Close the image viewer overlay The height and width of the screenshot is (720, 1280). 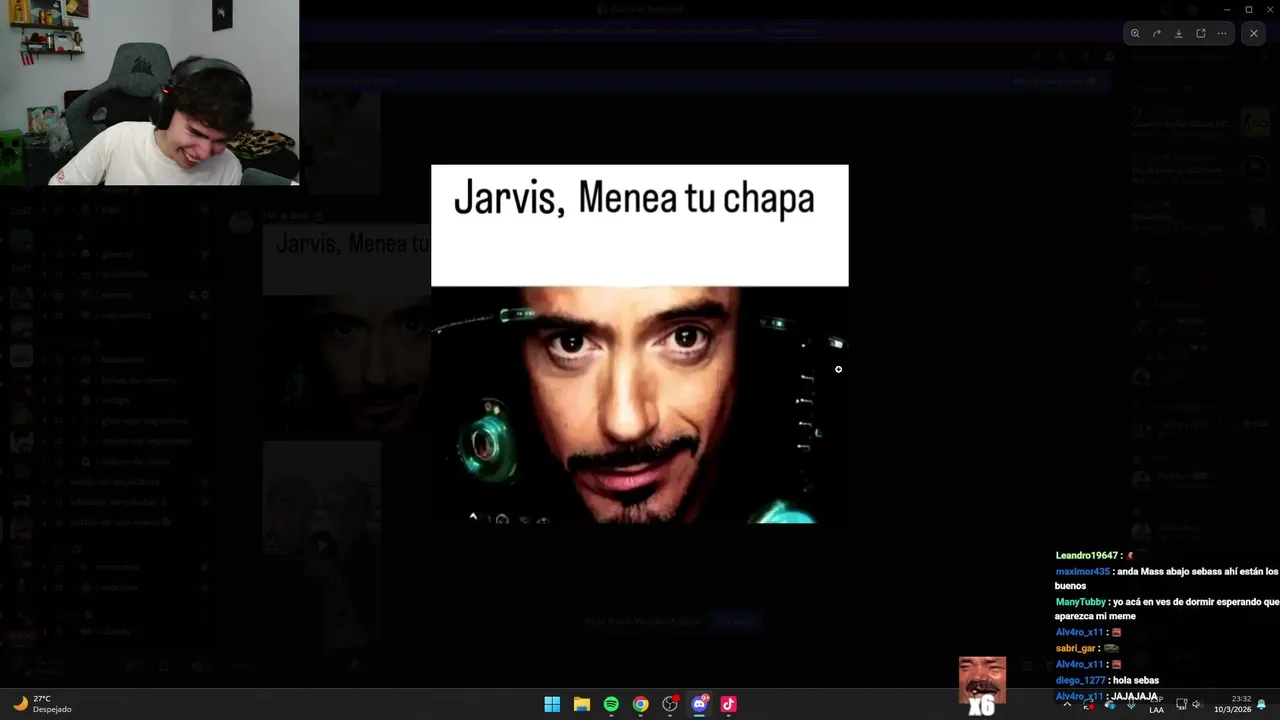click(x=1254, y=33)
